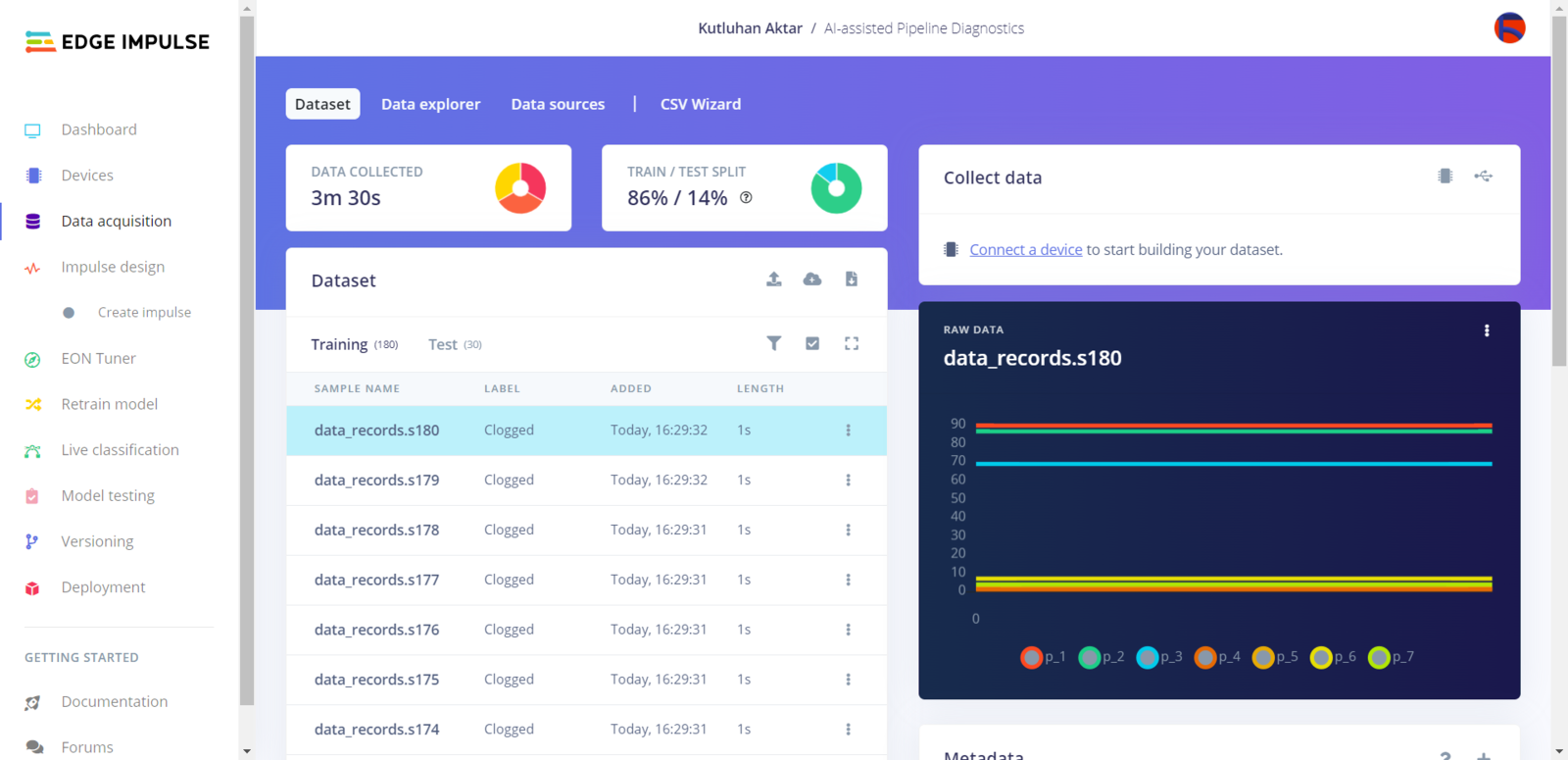Open user profile avatar at top right
Screen dimensions: 1568x760
(x=1509, y=27)
